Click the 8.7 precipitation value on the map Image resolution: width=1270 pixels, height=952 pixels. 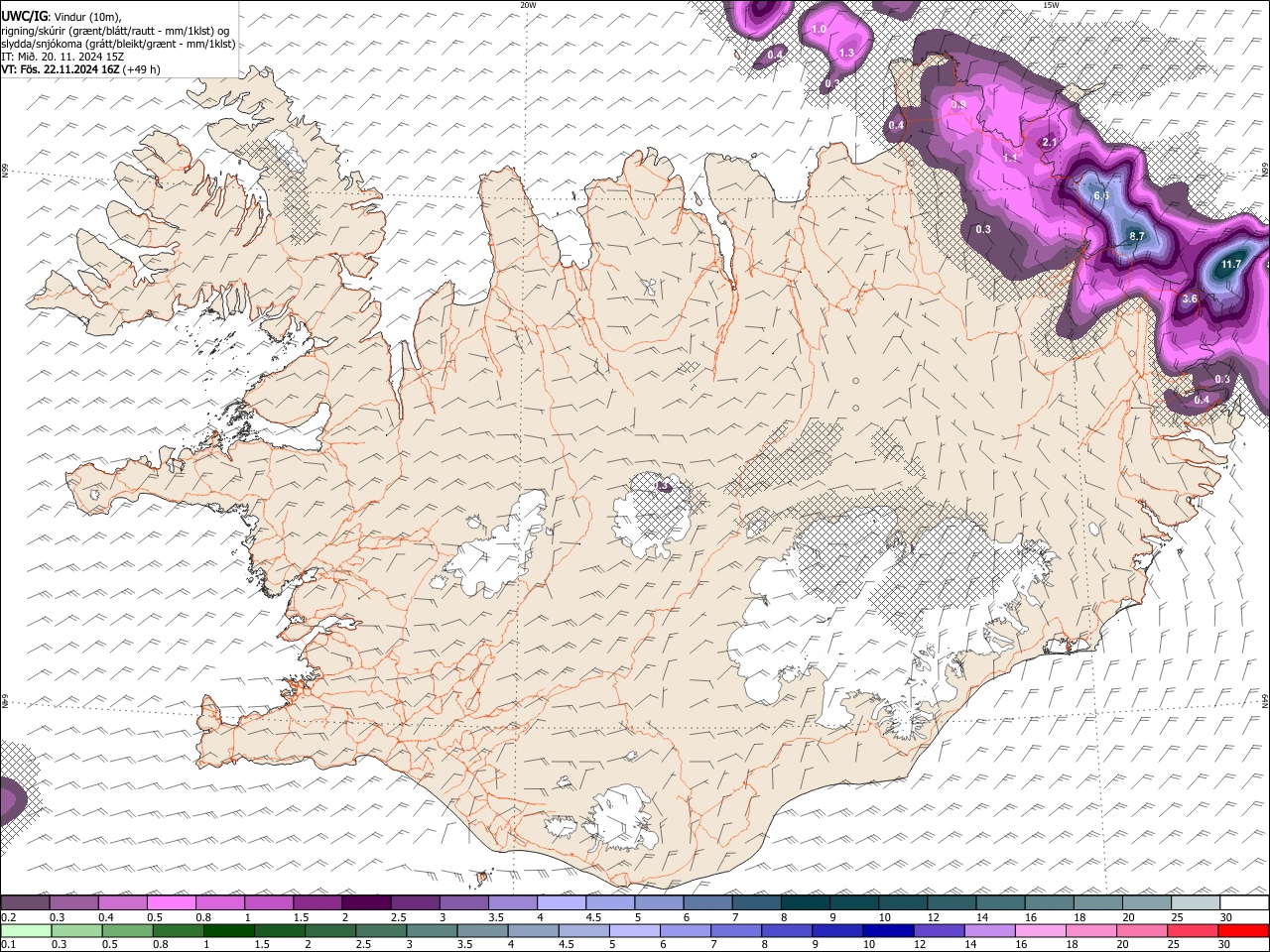pyautogui.click(x=1137, y=236)
